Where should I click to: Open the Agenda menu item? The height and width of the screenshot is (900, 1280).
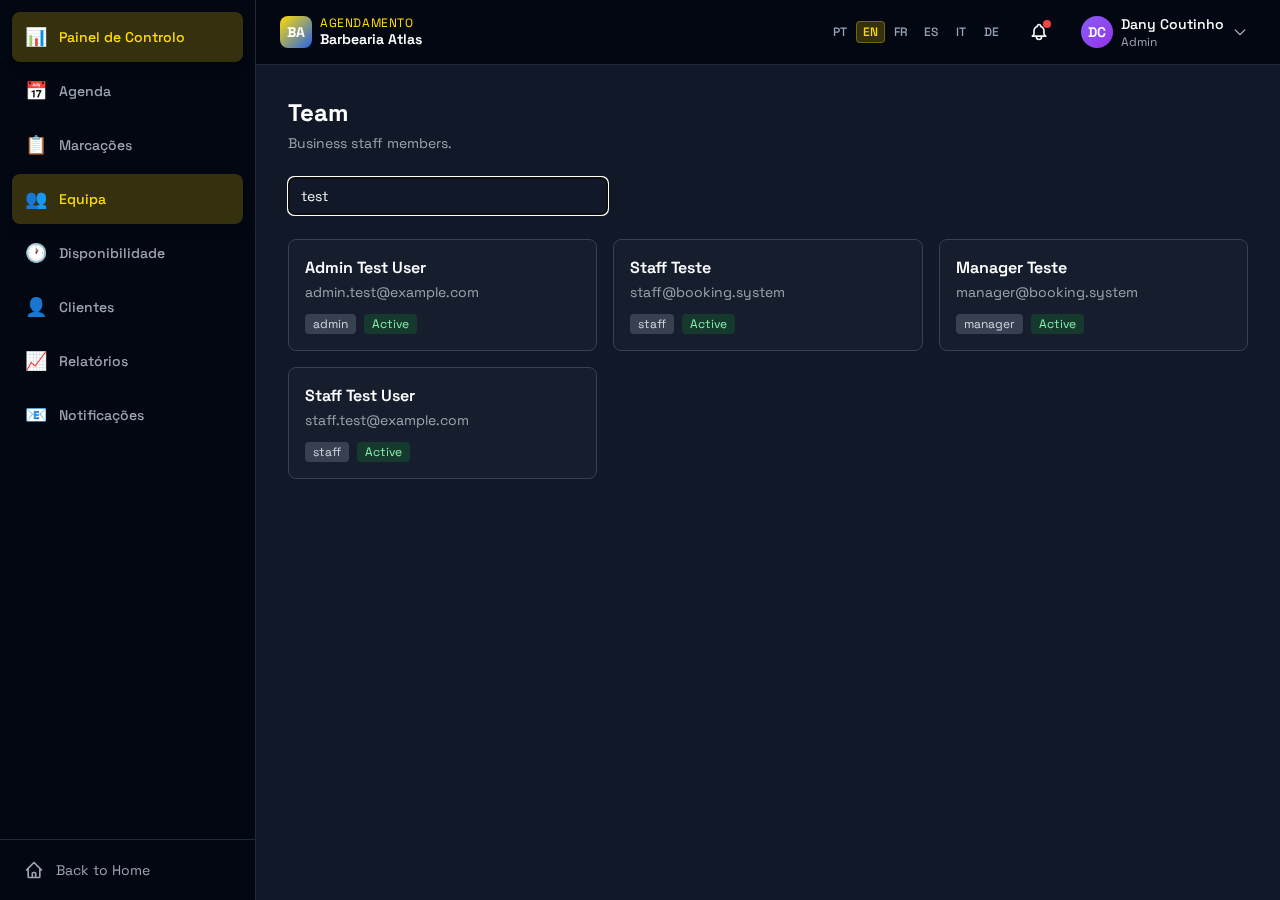pos(127,91)
